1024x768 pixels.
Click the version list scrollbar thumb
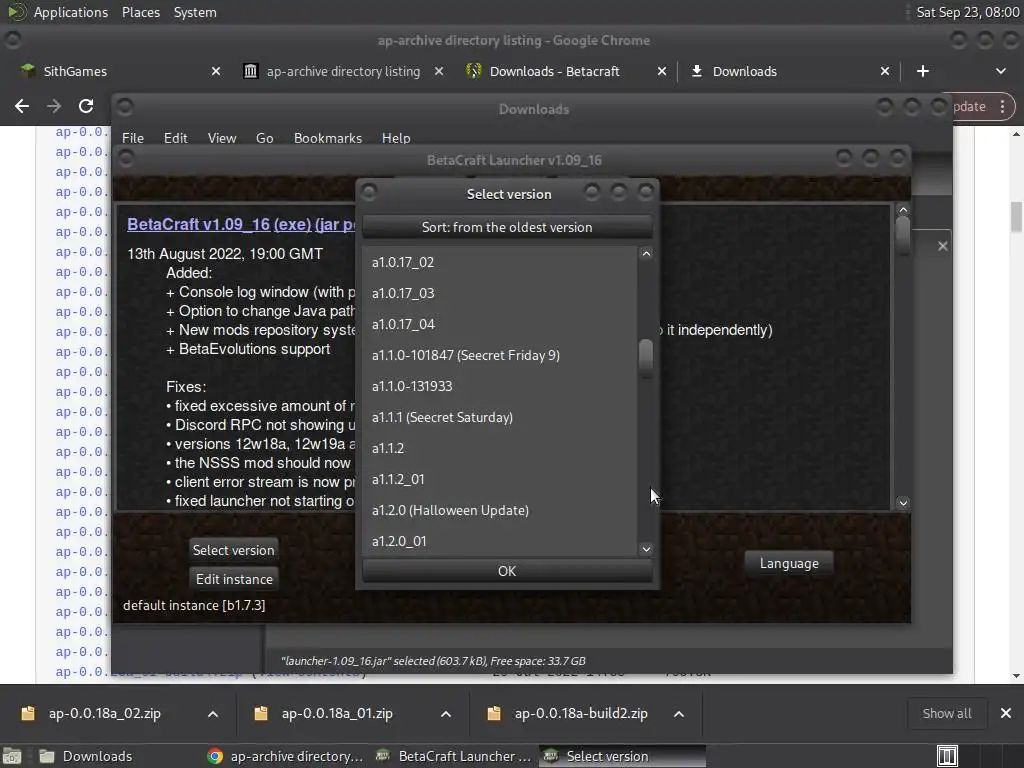point(646,357)
